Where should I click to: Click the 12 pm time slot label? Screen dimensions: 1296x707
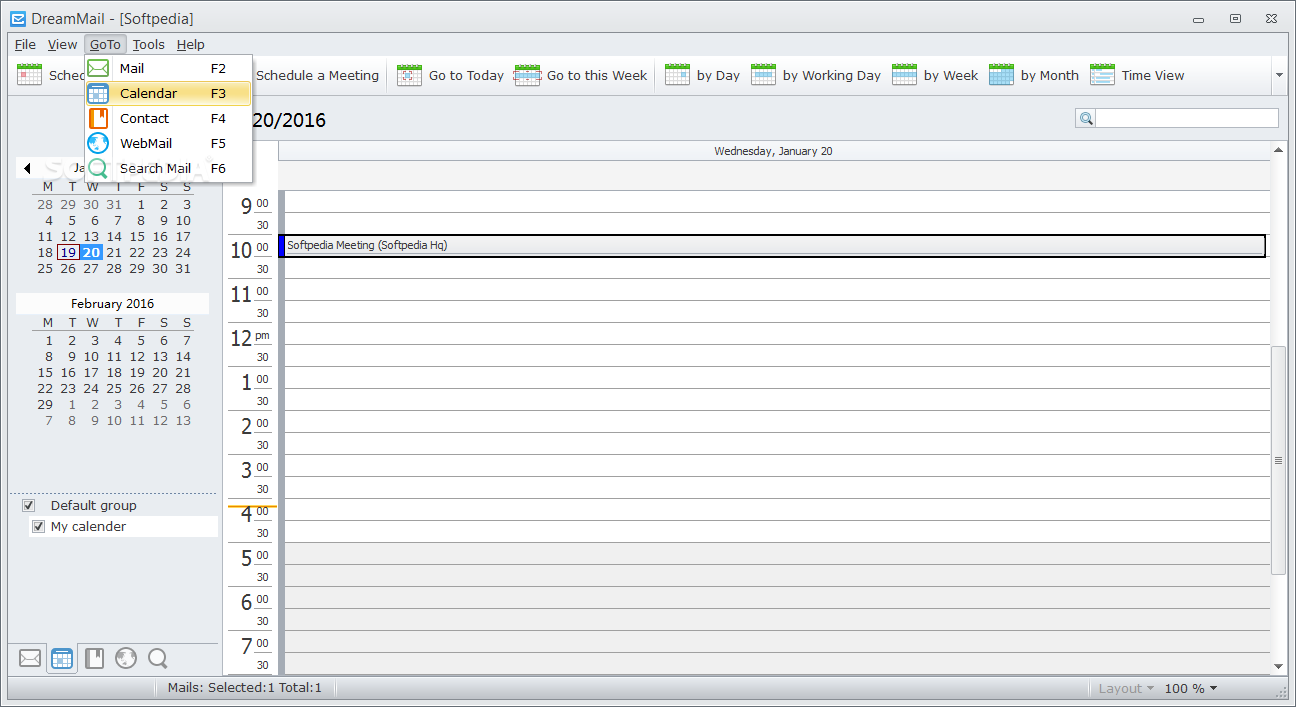(x=250, y=339)
